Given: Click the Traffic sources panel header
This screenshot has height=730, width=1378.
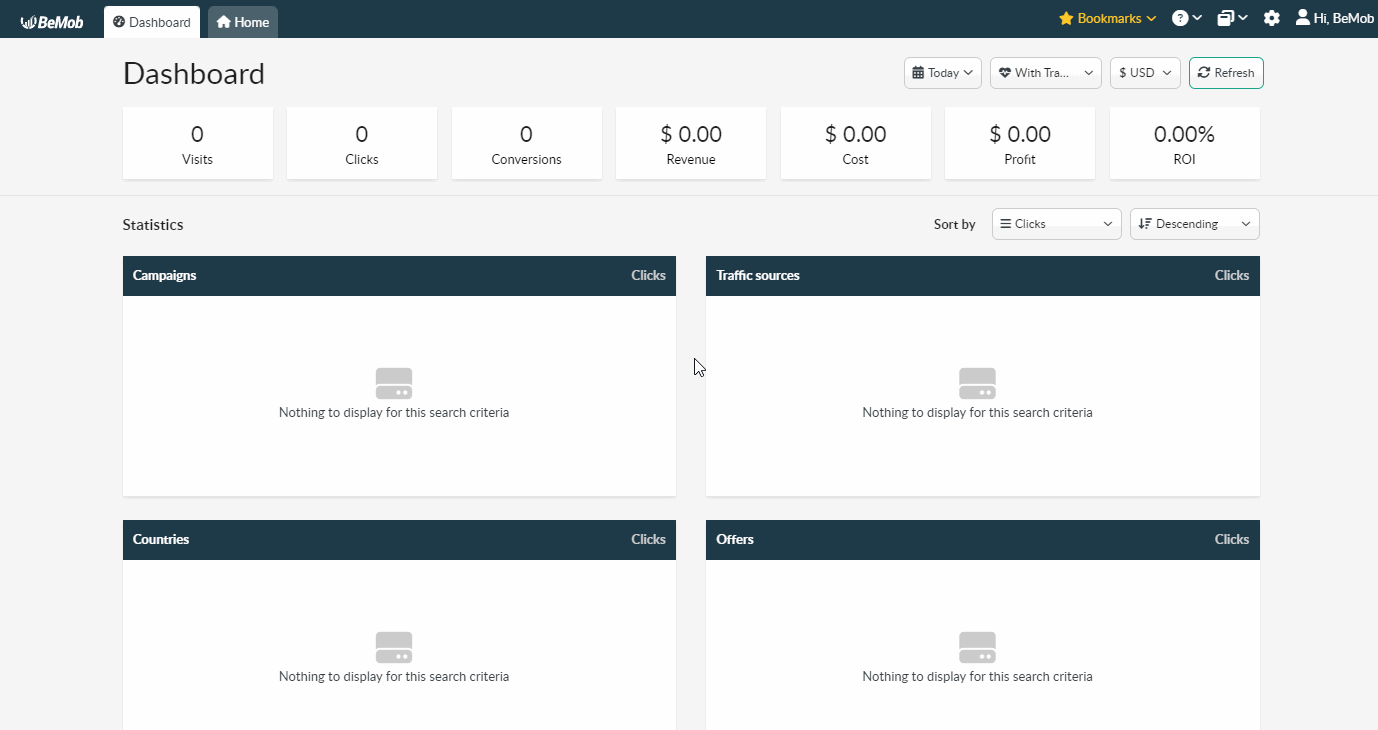Looking at the screenshot, I should point(983,276).
